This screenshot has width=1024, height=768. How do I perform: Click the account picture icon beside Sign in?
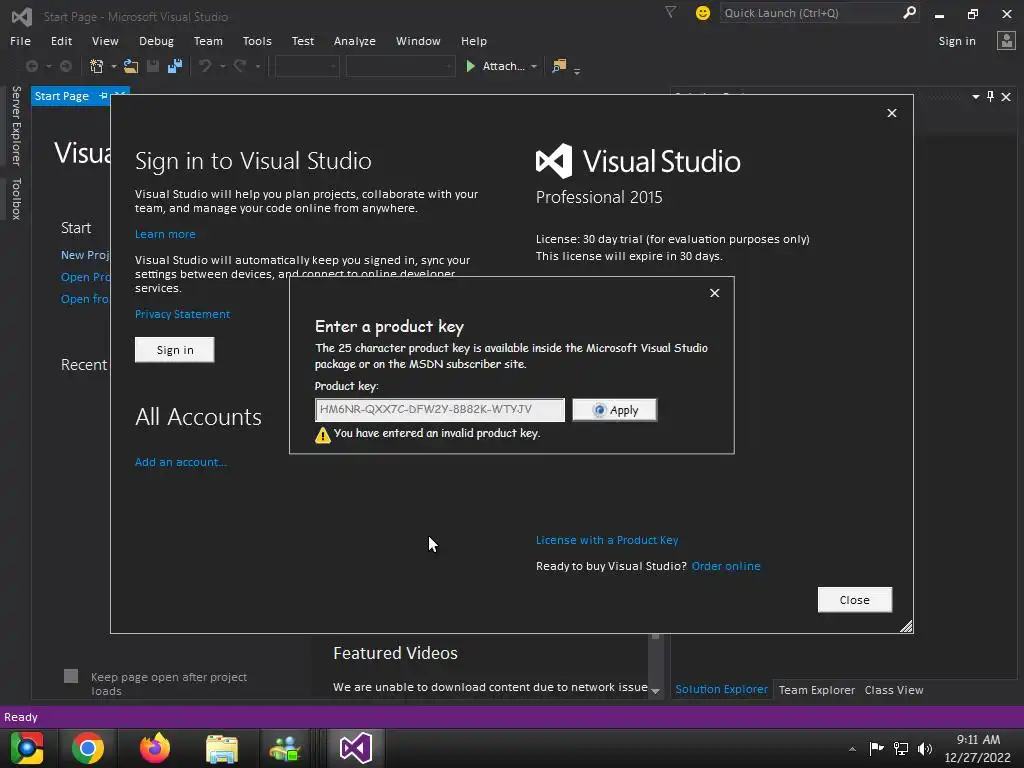[1006, 40]
